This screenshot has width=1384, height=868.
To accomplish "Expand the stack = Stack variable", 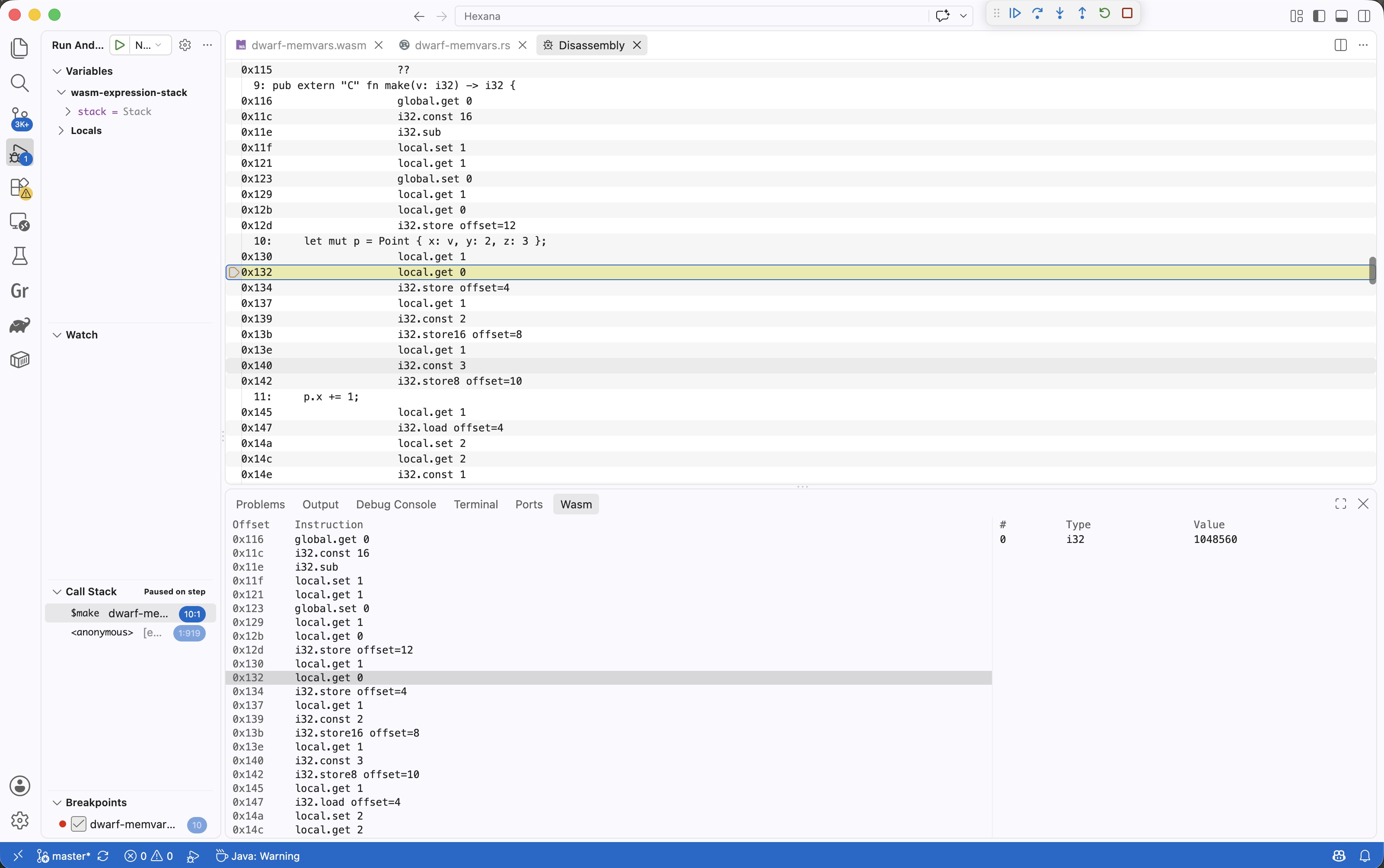I will [68, 112].
